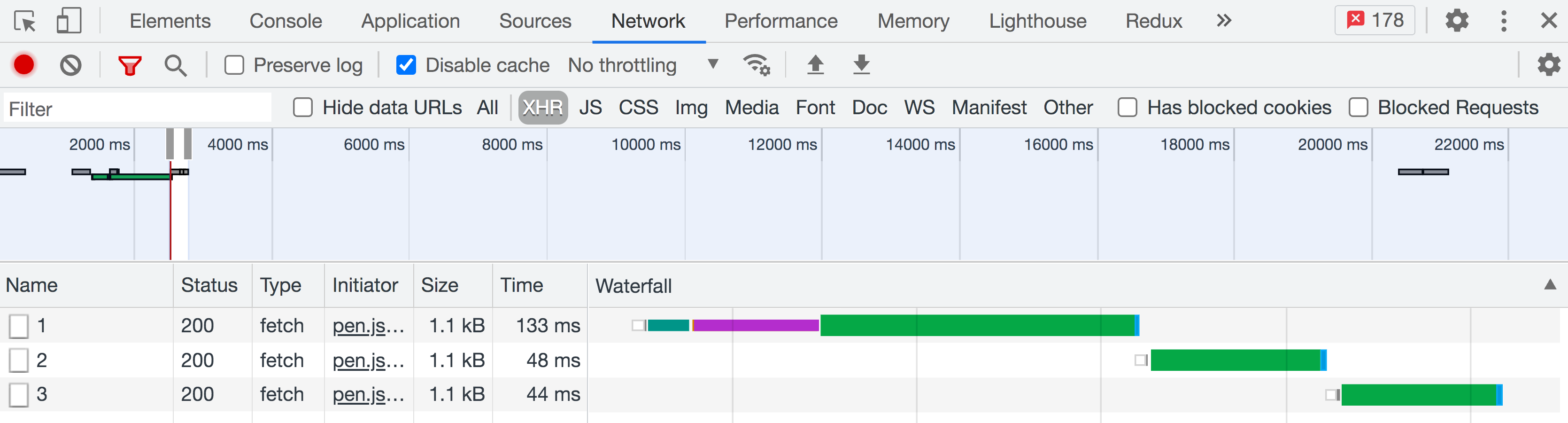Click the inspect element cursor icon
Screen dimensions: 1568x423
25,22
